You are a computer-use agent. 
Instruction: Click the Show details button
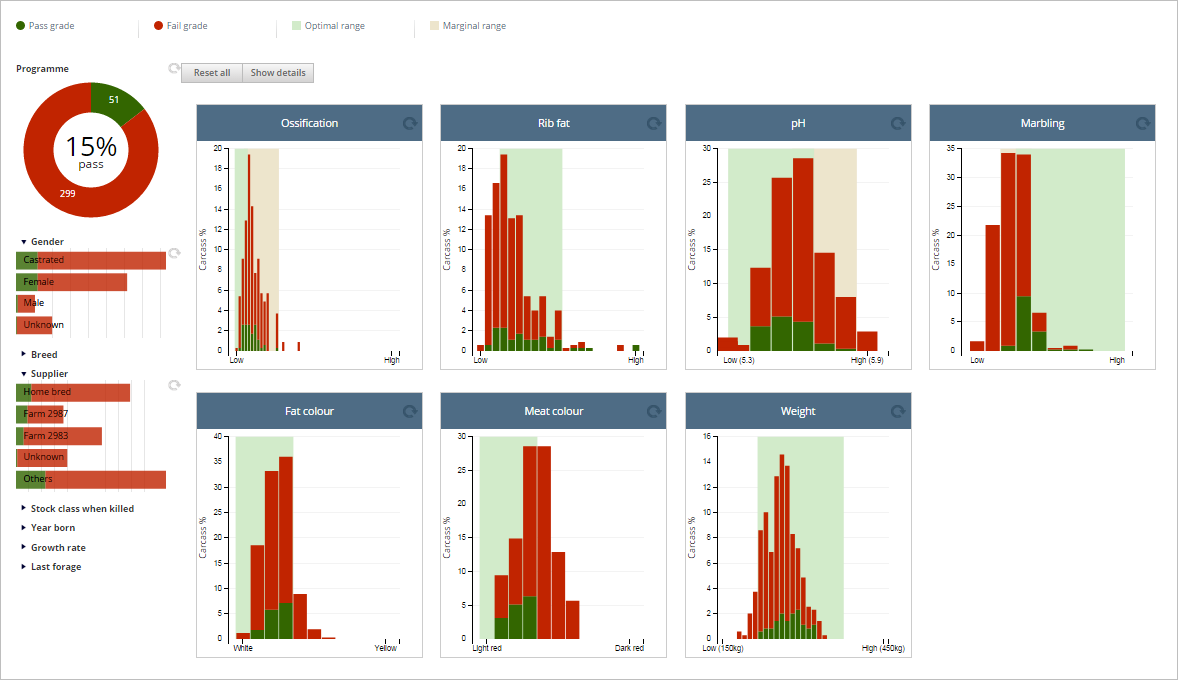click(278, 73)
